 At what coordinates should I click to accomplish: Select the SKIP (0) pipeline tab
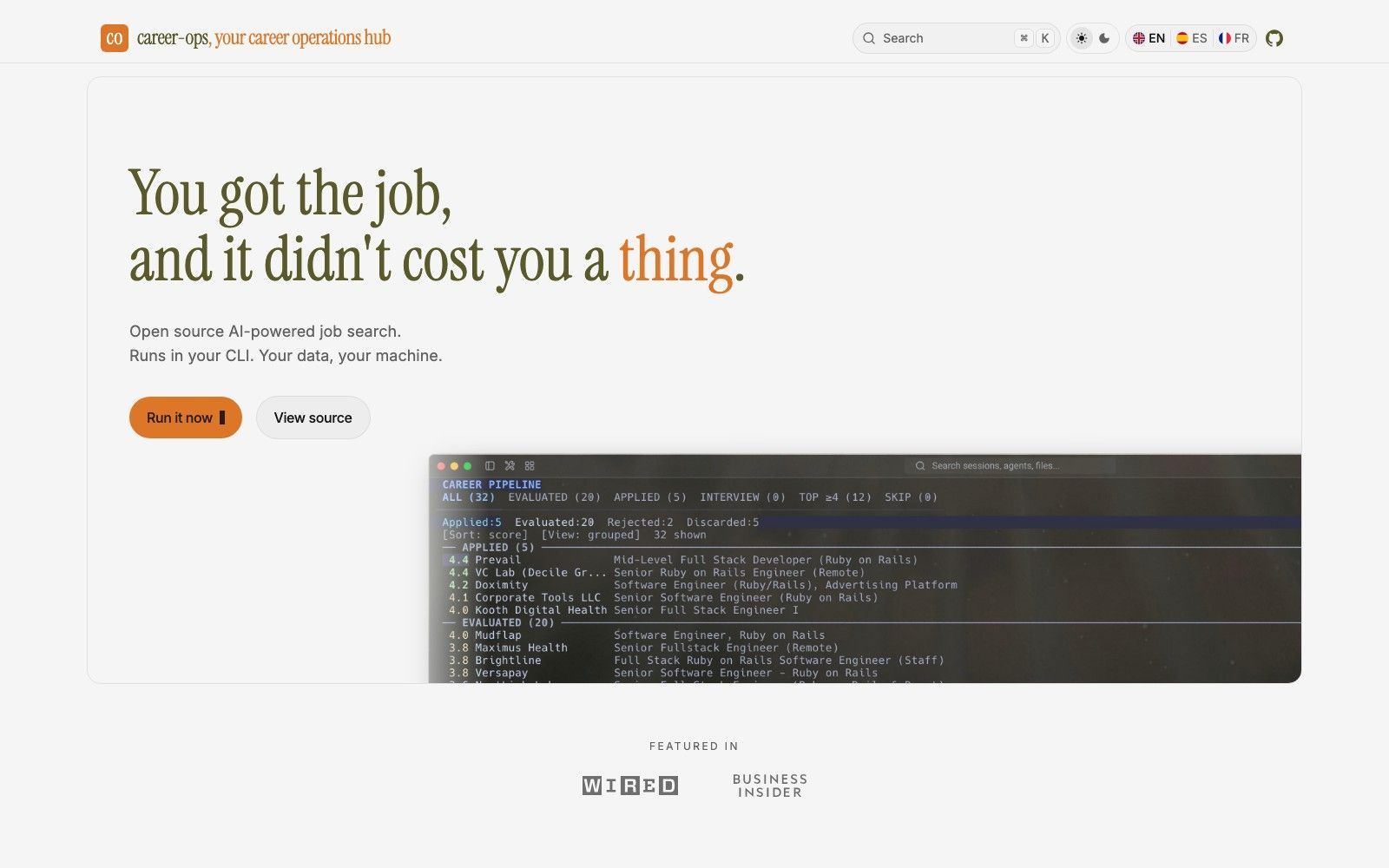point(911,497)
